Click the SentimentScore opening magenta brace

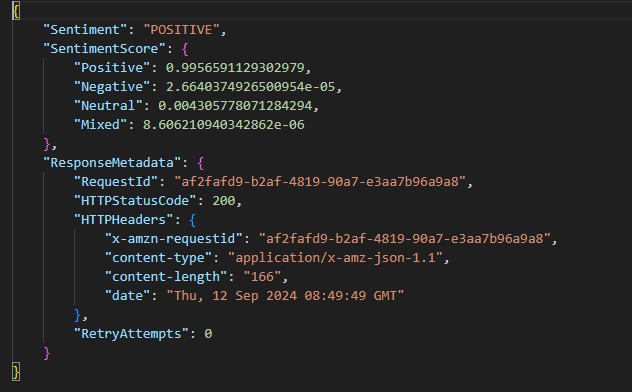[185, 49]
